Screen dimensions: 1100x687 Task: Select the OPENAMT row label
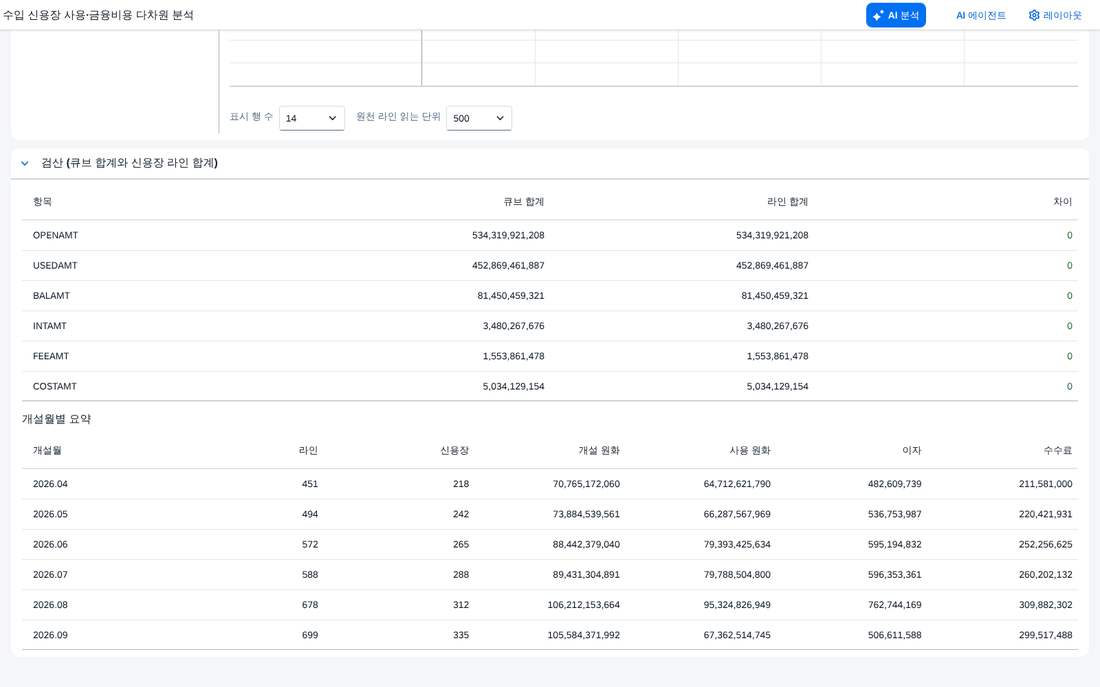[x=55, y=235]
